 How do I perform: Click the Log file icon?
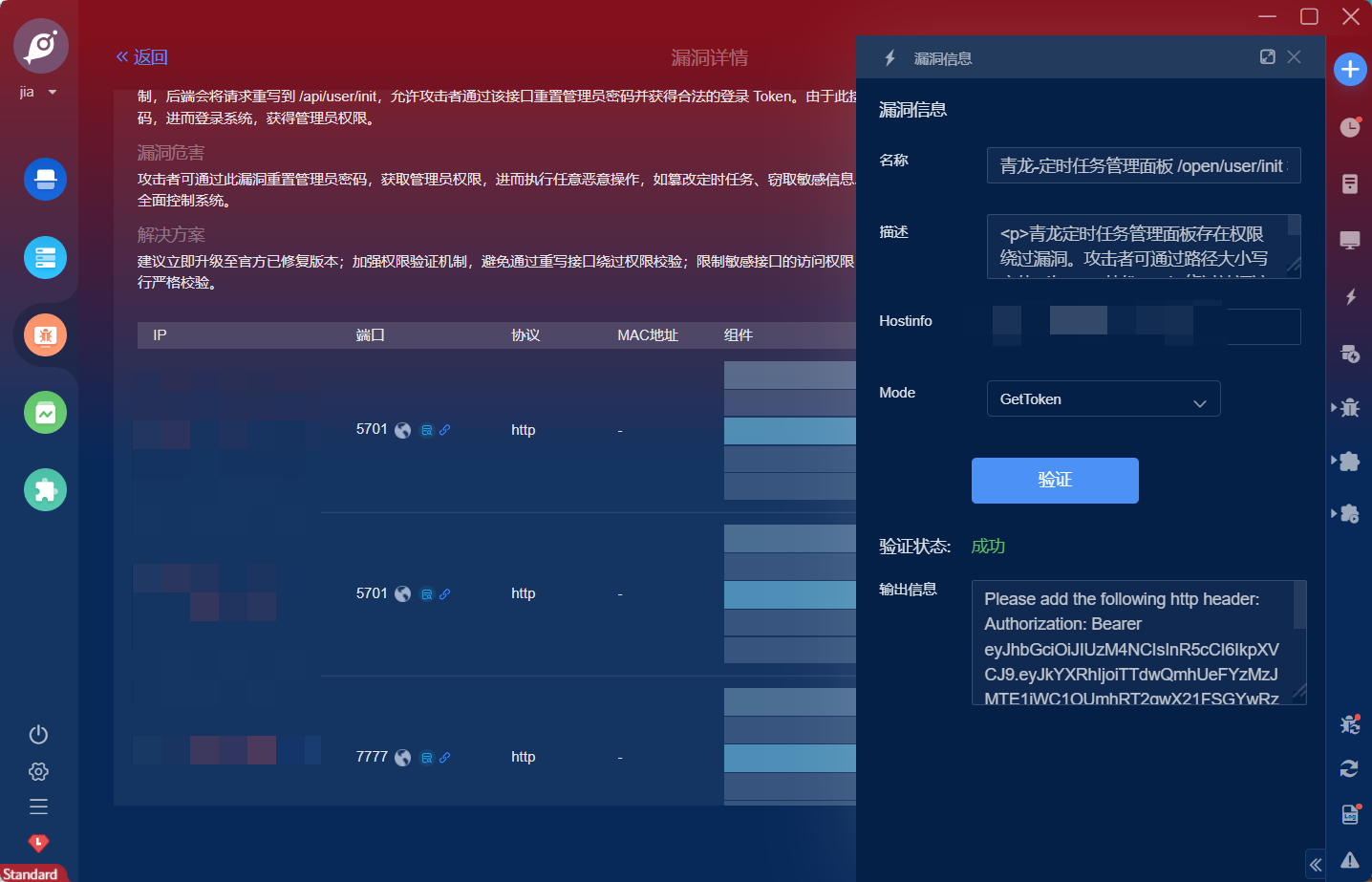coord(1349,814)
